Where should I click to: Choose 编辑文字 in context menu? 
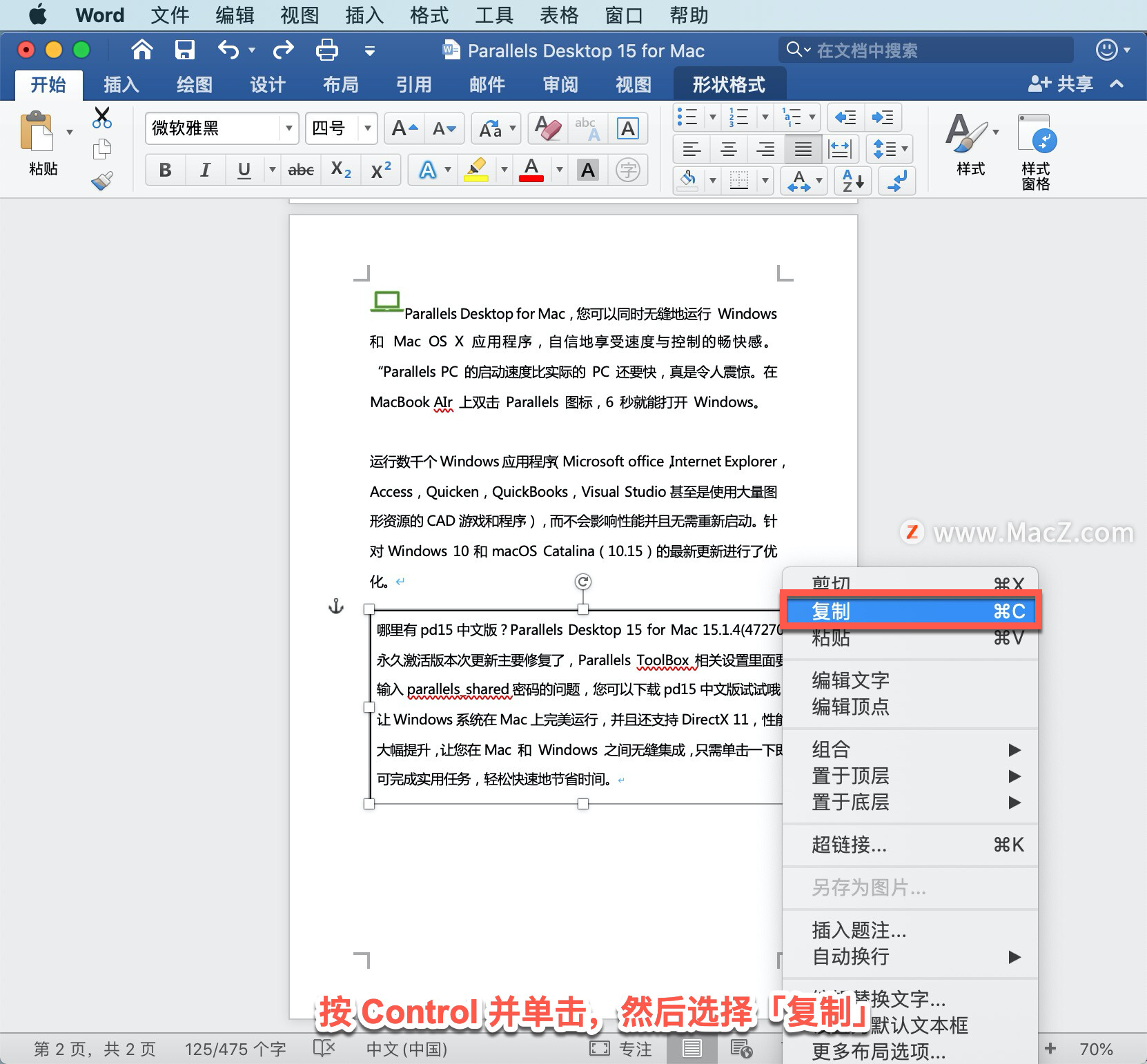point(910,680)
